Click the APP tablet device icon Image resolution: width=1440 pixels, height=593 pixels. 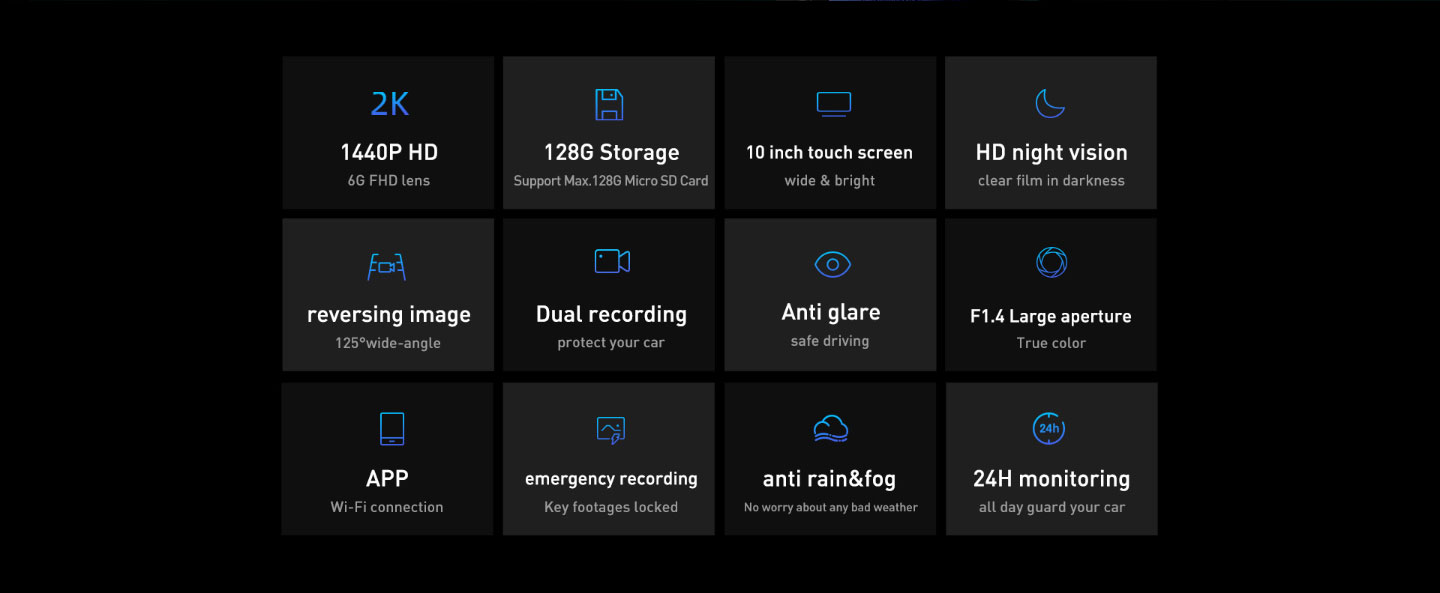click(x=392, y=428)
